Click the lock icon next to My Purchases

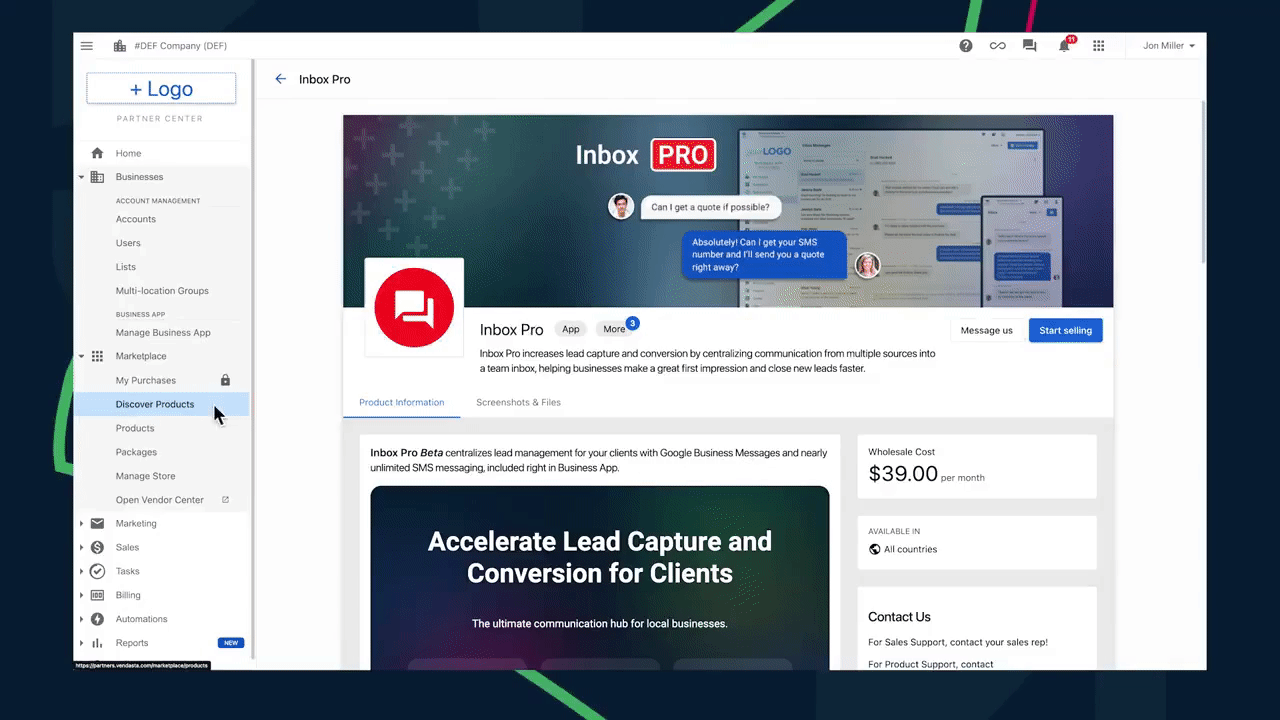click(x=225, y=380)
